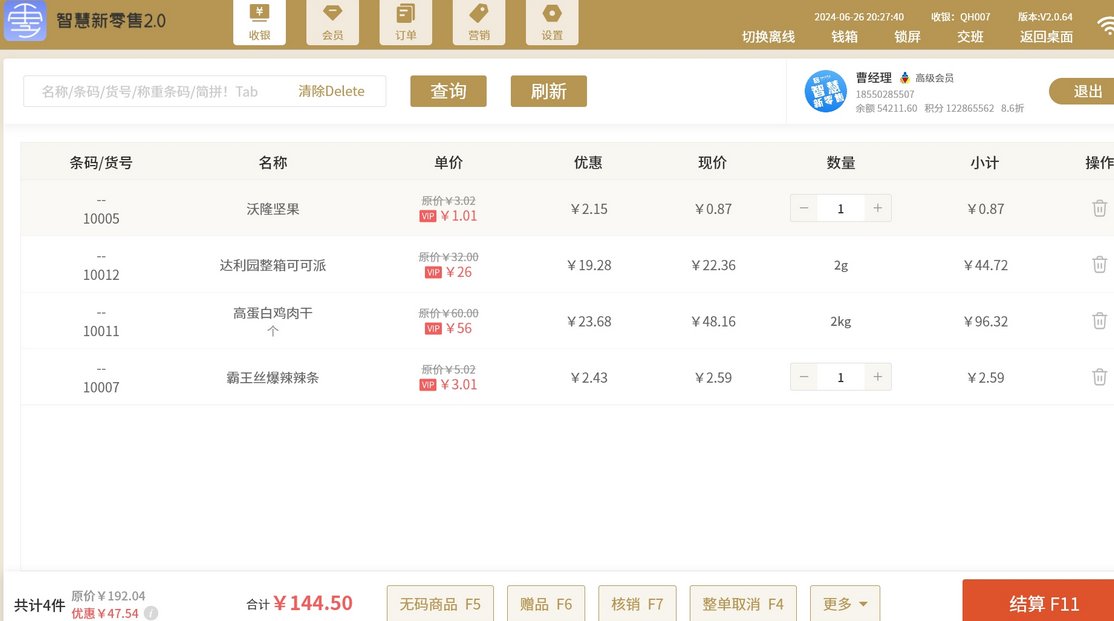Collapse arrow under 高蛋白鸡肉干
1114x621 pixels.
click(x=273, y=331)
